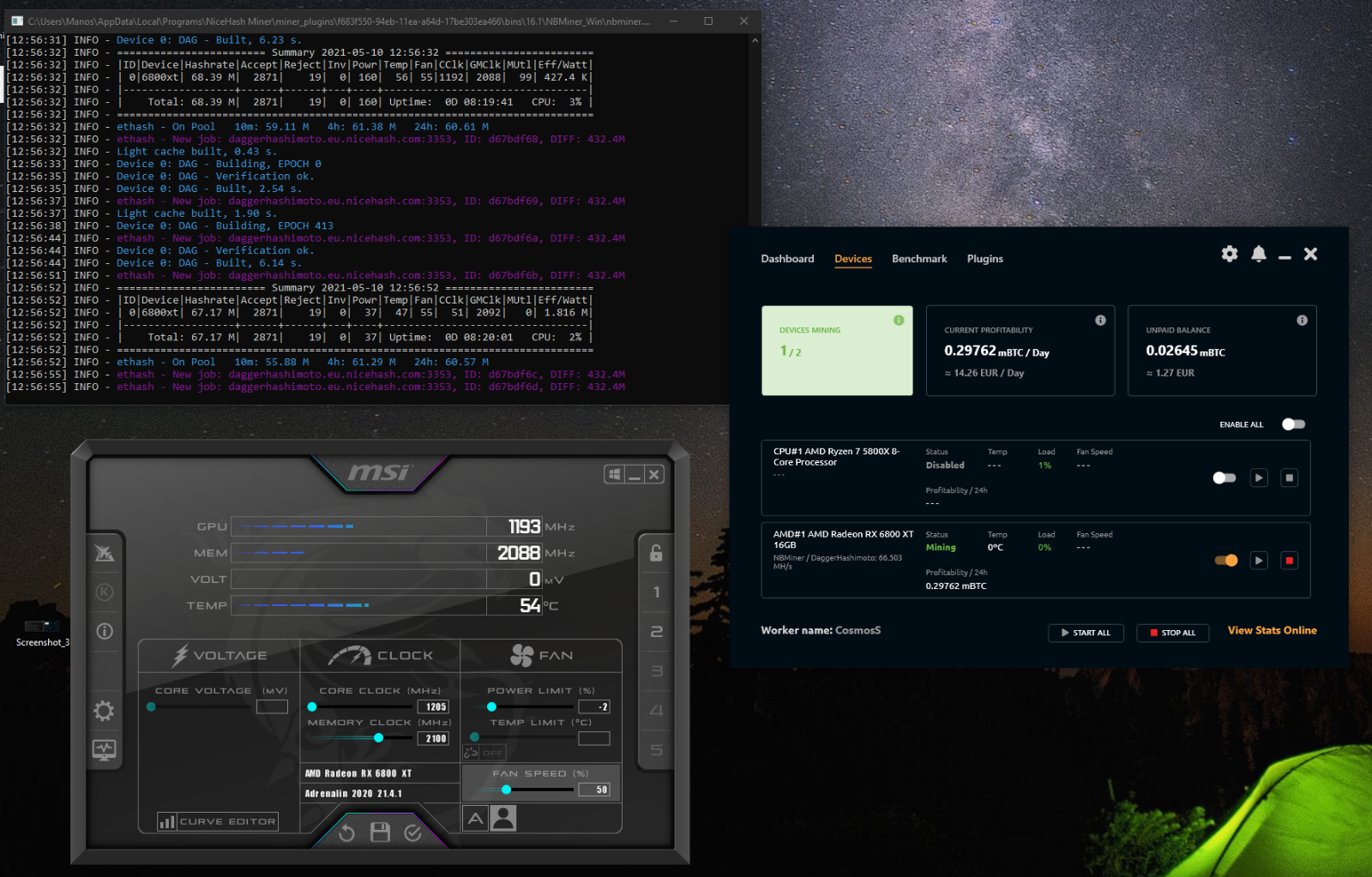Click the Core Clock value field 1205
Image resolution: width=1372 pixels, height=877 pixels.
(433, 707)
